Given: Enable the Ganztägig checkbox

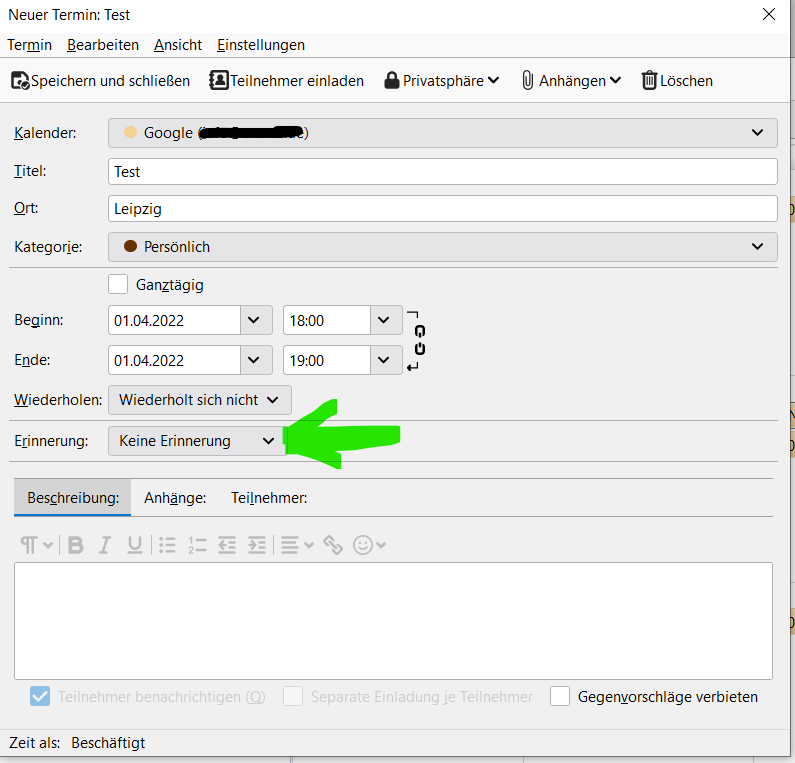Looking at the screenshot, I should click(118, 285).
